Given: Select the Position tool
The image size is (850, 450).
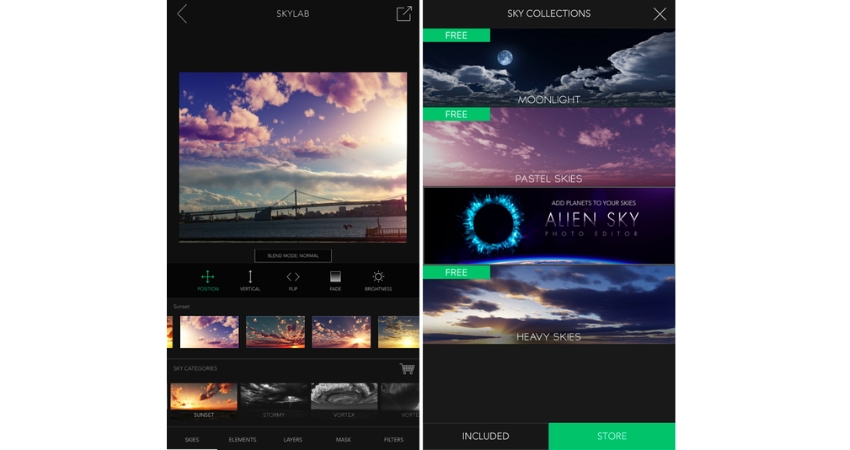Looking at the screenshot, I should point(208,279).
